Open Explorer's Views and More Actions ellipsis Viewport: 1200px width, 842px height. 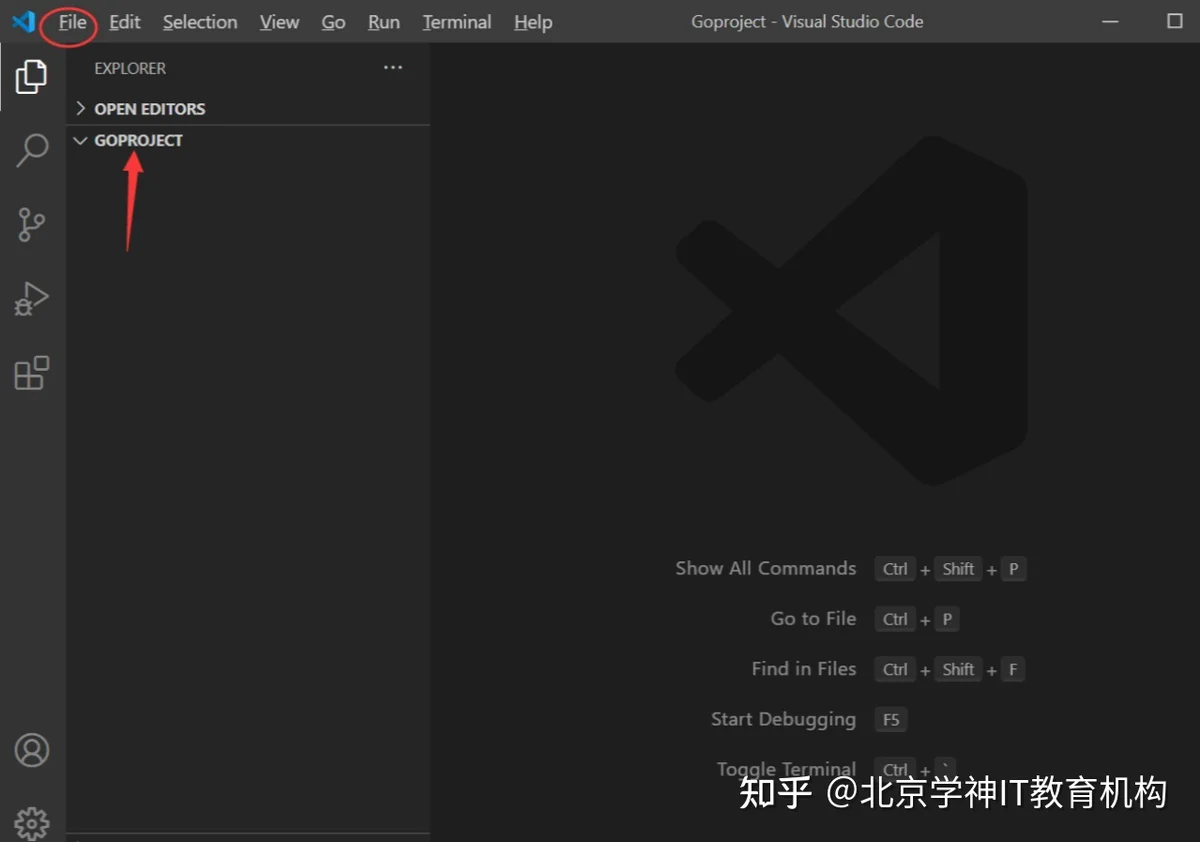point(393,68)
